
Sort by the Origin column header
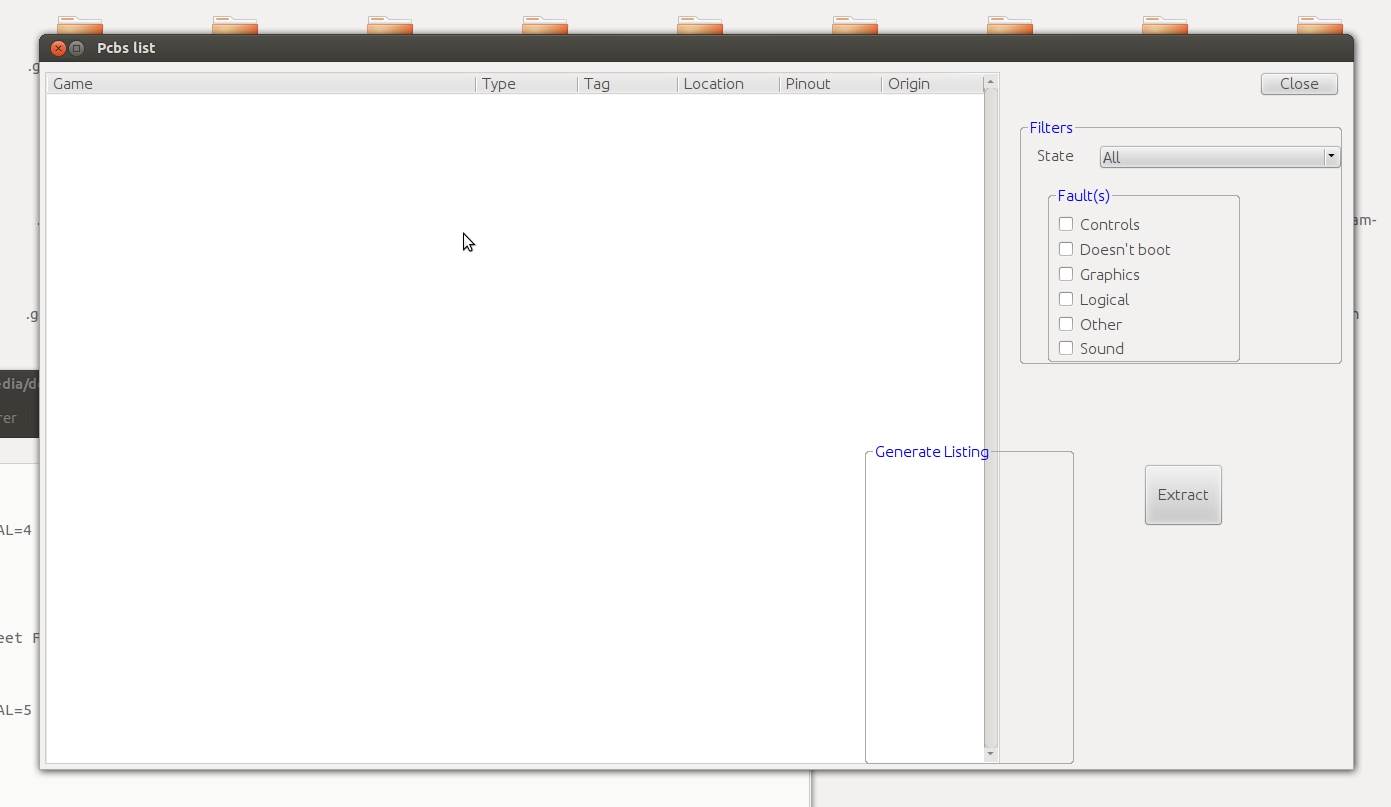[933, 84]
